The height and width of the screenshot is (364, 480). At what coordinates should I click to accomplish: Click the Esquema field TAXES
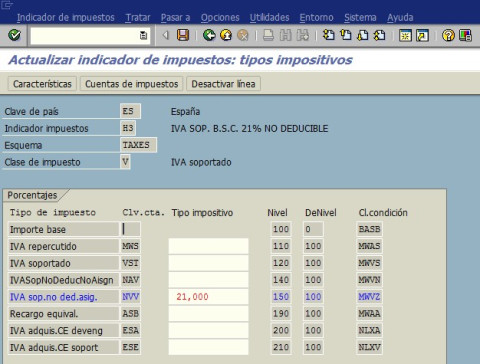click(138, 145)
